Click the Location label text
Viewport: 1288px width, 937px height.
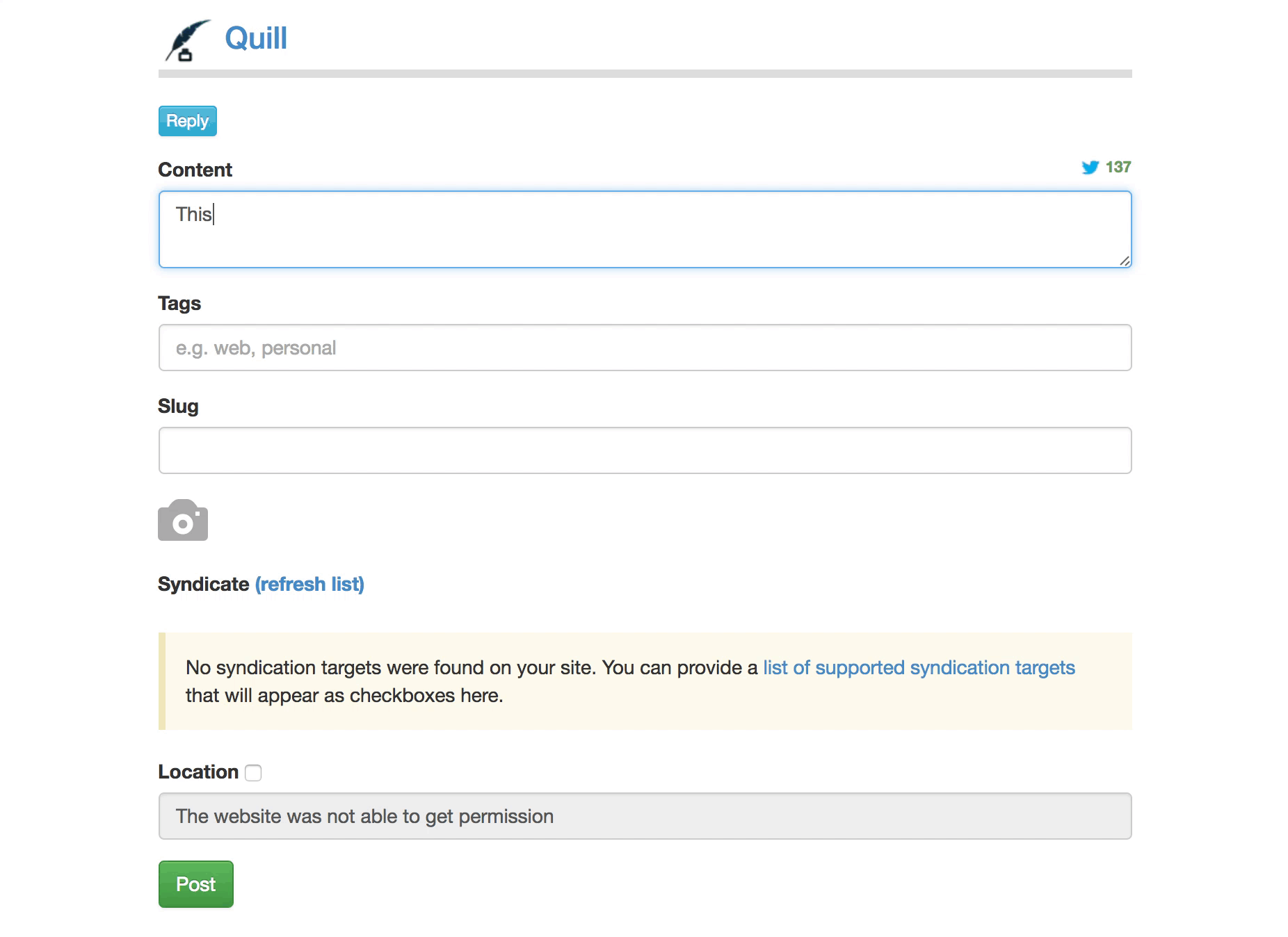[x=198, y=772]
